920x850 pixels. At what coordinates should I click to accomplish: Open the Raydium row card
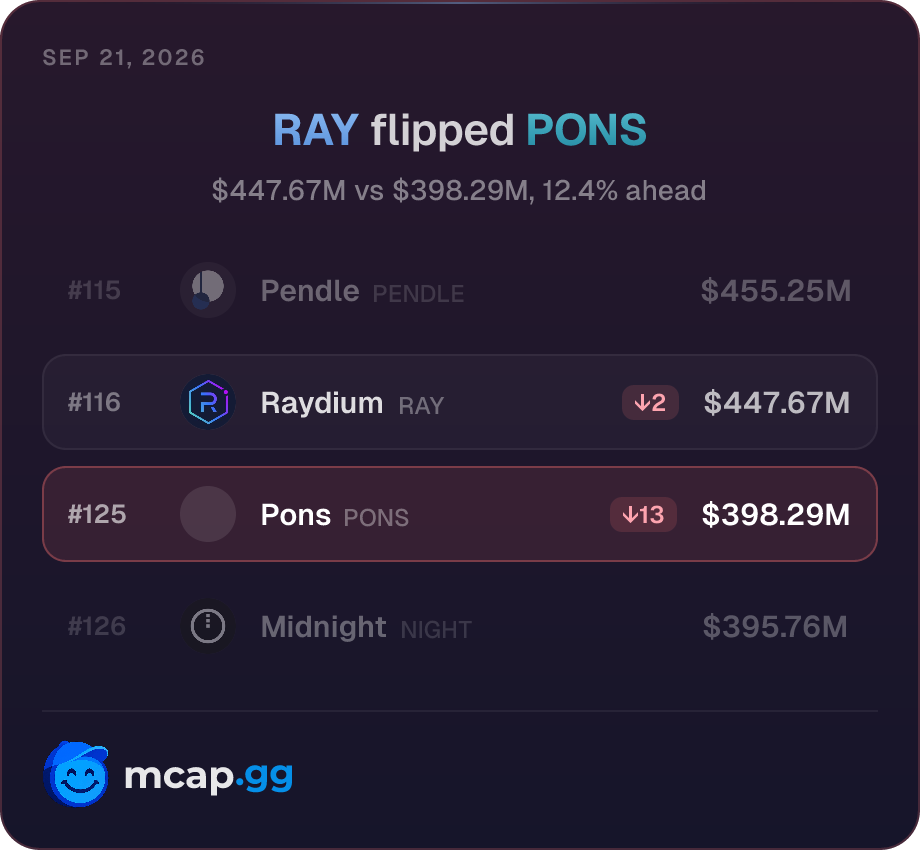point(460,402)
